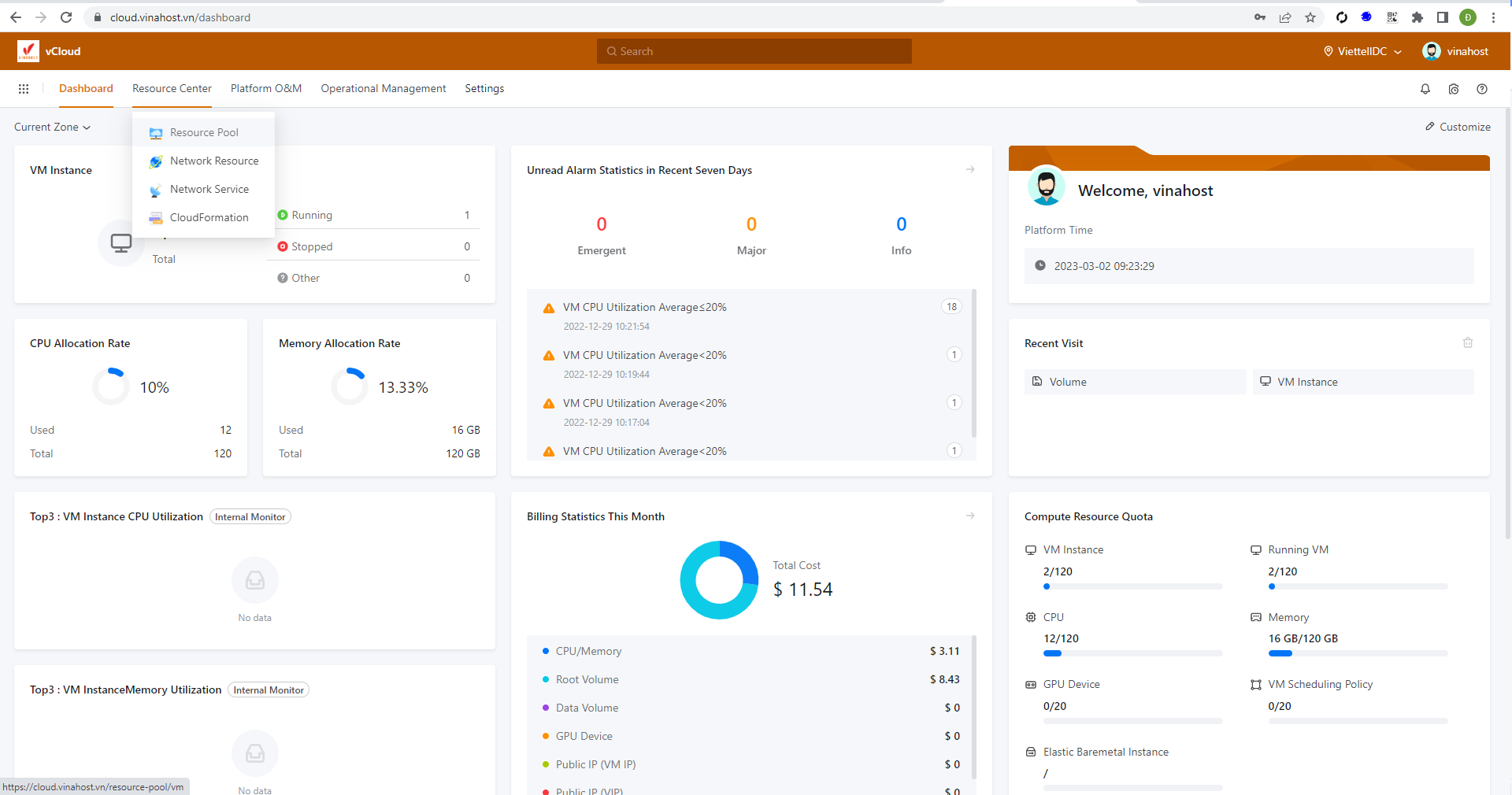
Task: Open the help question mark icon
Action: click(x=1481, y=89)
